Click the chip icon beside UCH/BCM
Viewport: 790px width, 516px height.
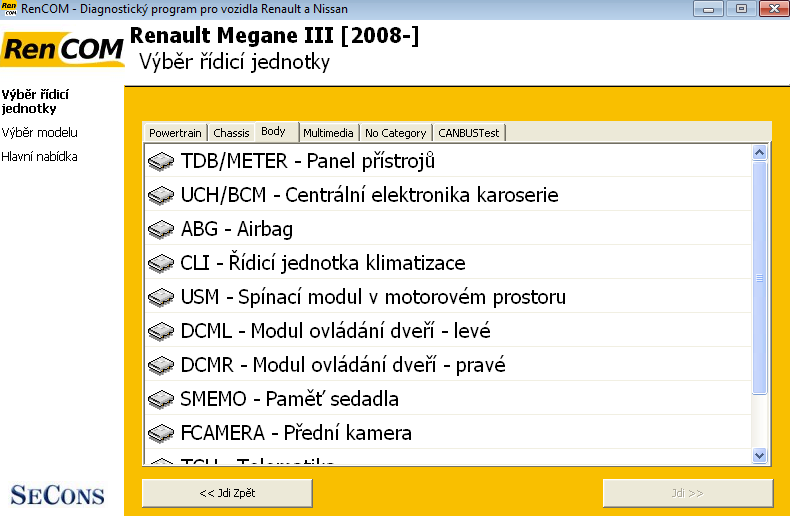161,195
